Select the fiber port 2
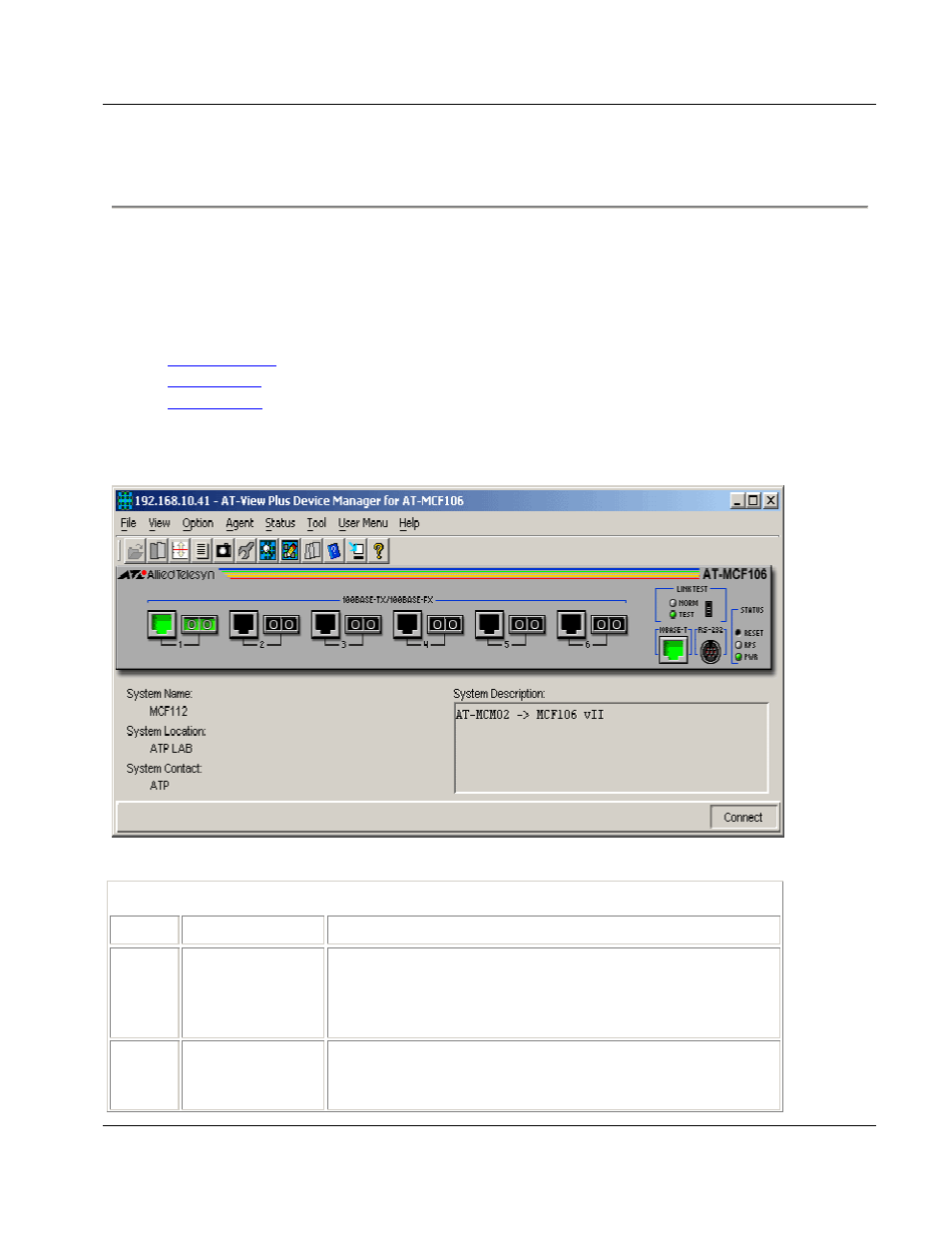Screen dimensions: 952x1233 [281, 624]
